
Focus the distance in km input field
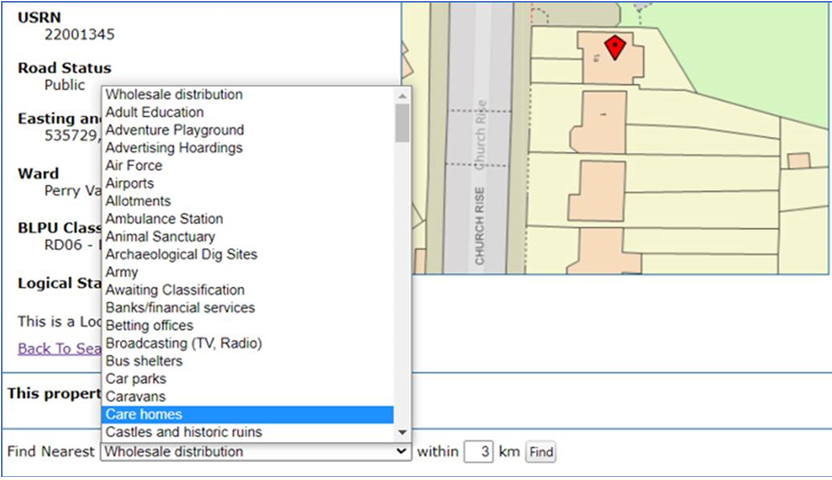coord(479,452)
